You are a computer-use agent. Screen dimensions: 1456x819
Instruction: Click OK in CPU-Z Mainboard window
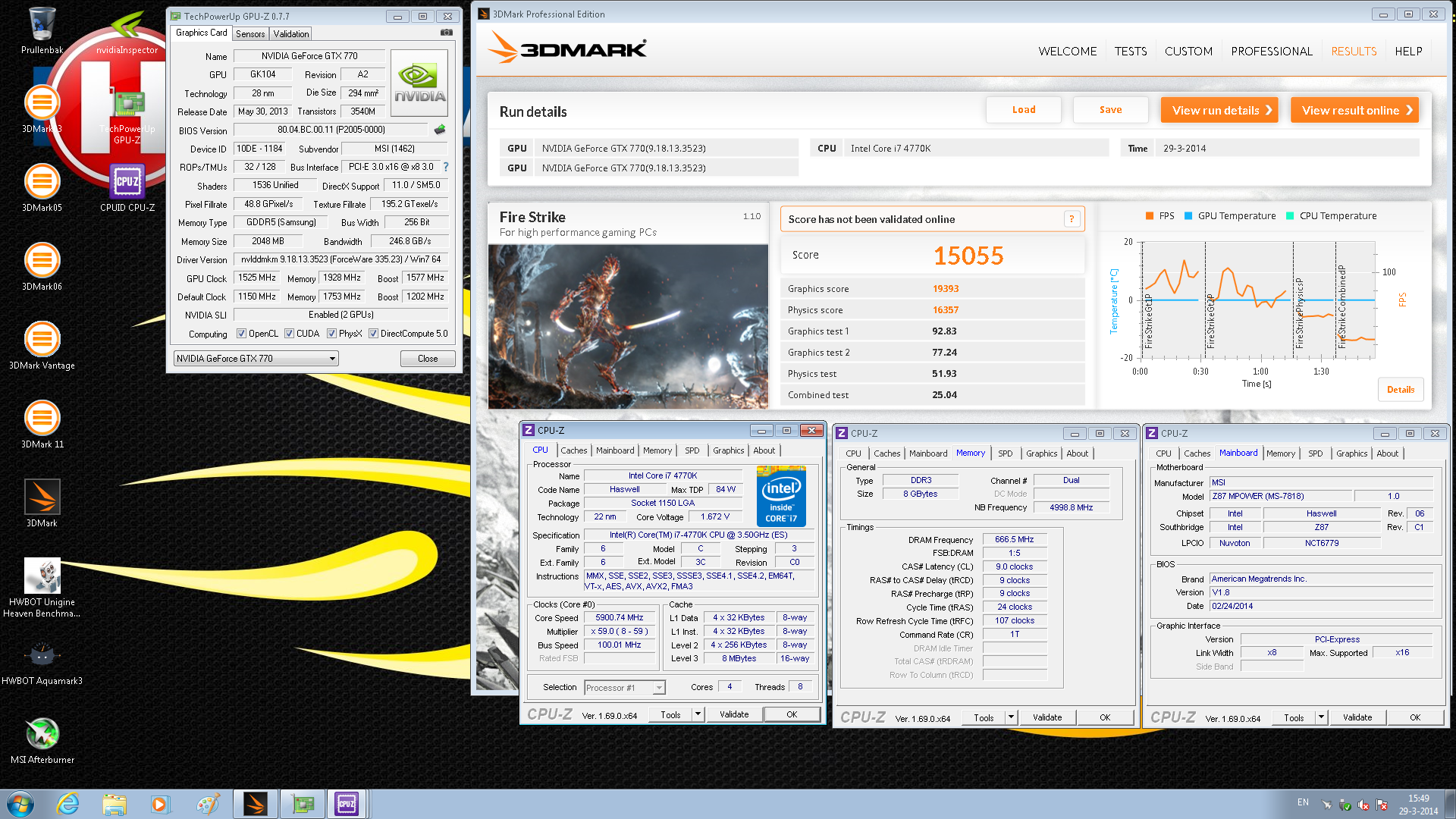[x=1415, y=717]
